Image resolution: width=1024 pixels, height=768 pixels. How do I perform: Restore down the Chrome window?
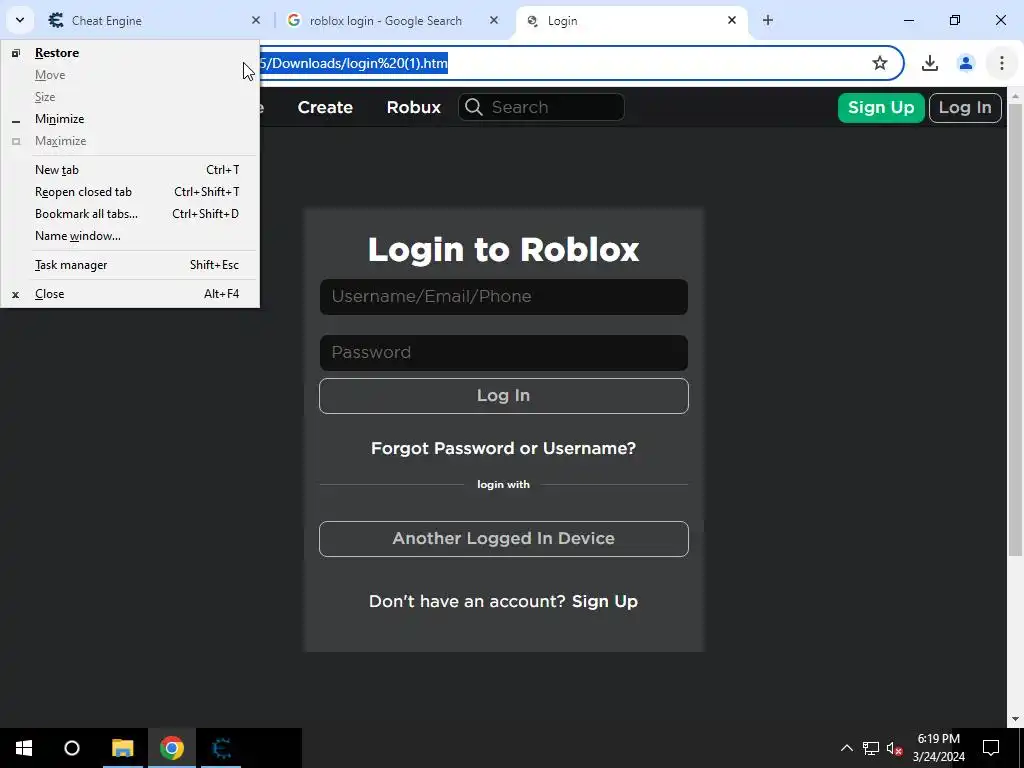(x=955, y=20)
